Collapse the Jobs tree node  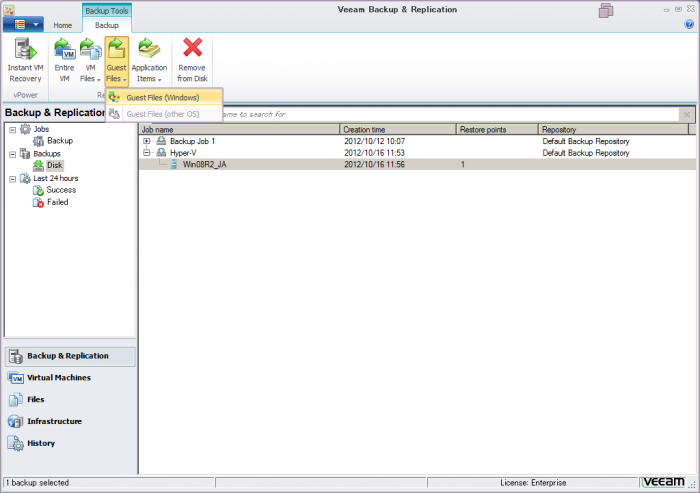tap(12, 130)
